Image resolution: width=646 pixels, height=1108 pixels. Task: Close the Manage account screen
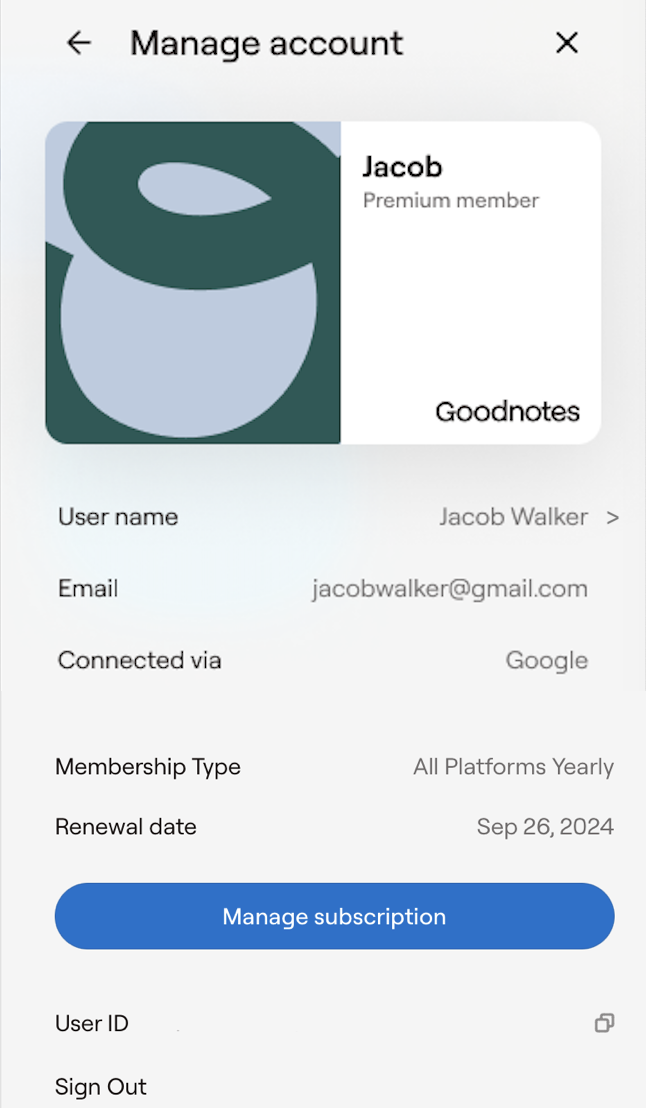567,43
